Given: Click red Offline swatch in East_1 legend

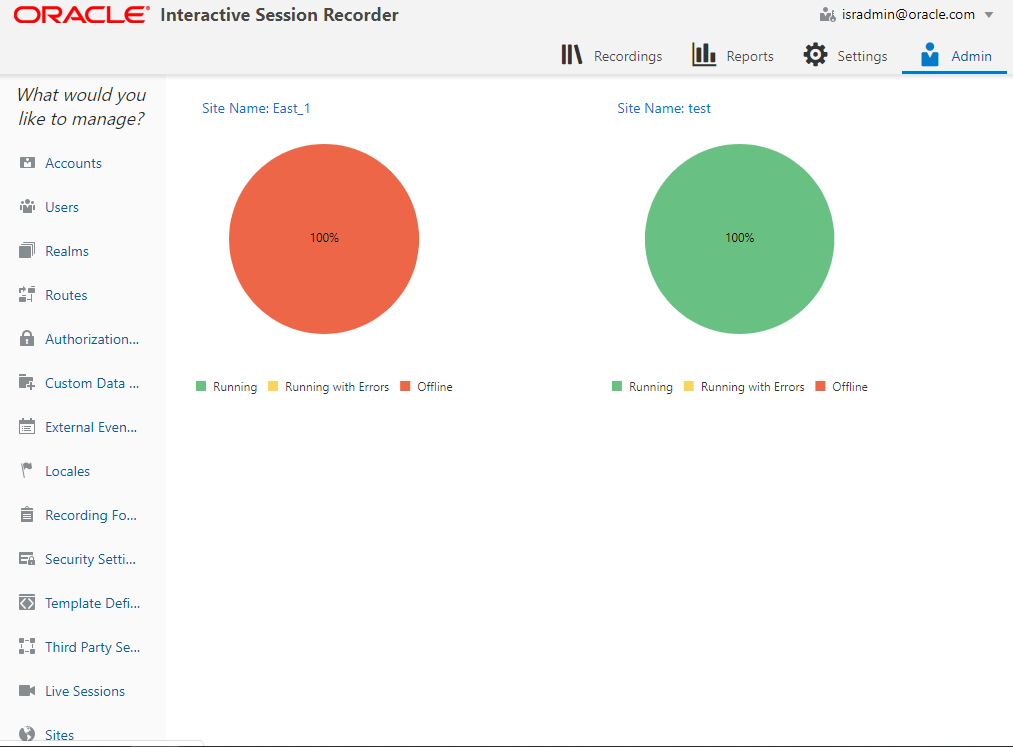Looking at the screenshot, I should tap(405, 386).
